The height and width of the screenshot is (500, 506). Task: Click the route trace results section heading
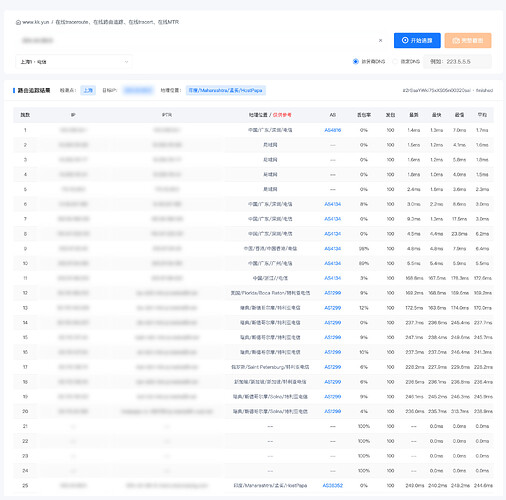coord(34,90)
